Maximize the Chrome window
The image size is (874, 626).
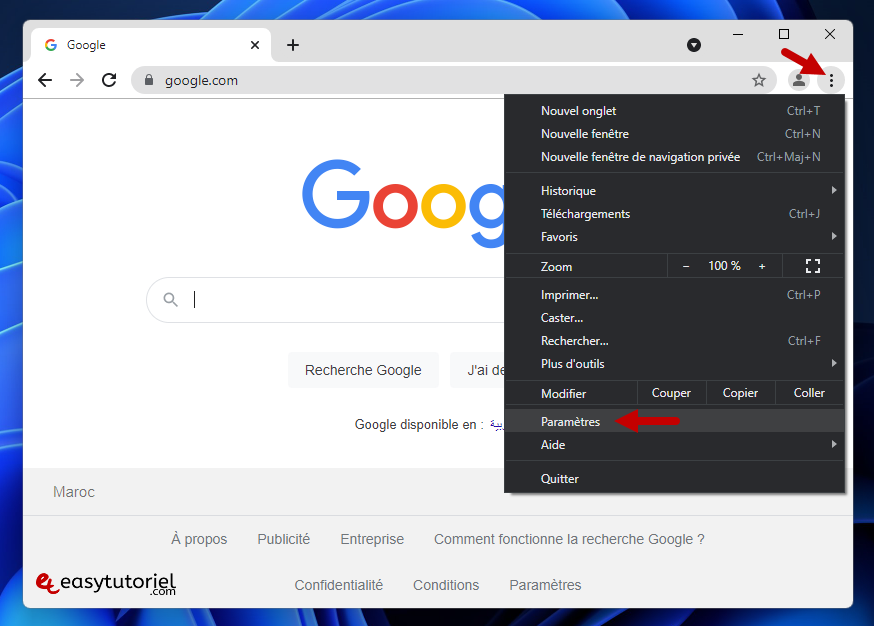tap(784, 35)
